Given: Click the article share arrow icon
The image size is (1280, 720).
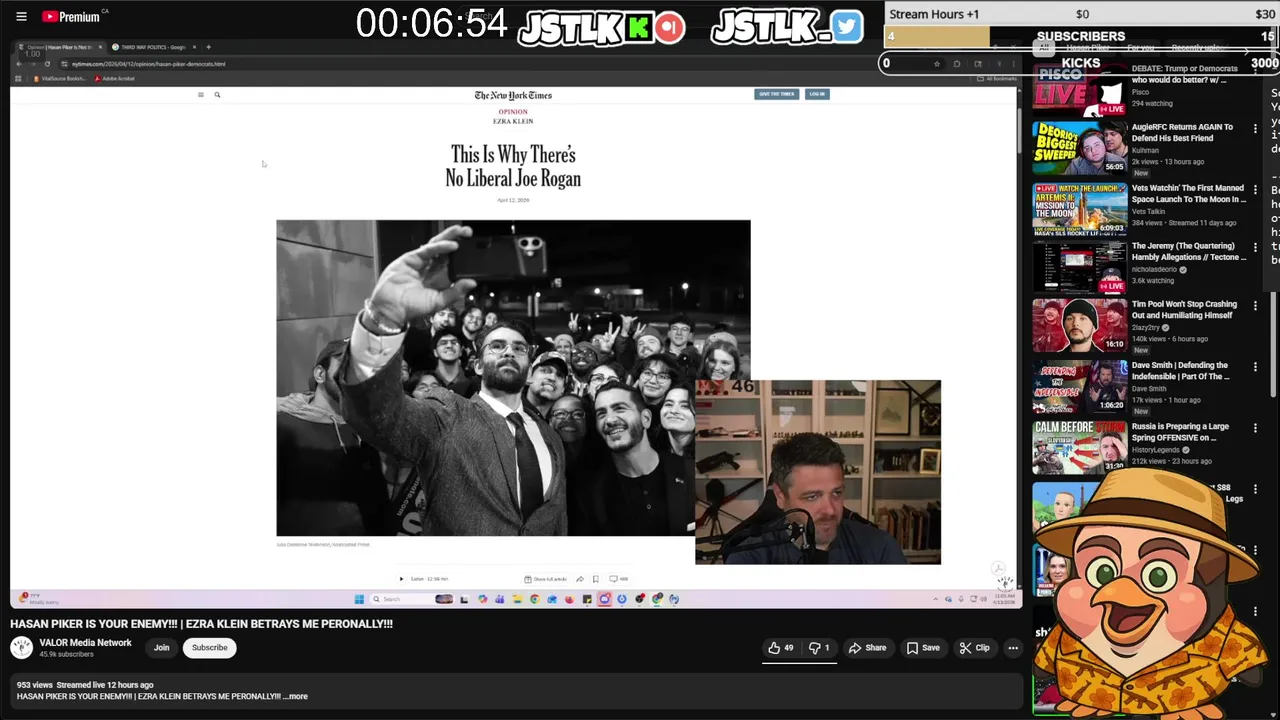Looking at the screenshot, I should 580,579.
